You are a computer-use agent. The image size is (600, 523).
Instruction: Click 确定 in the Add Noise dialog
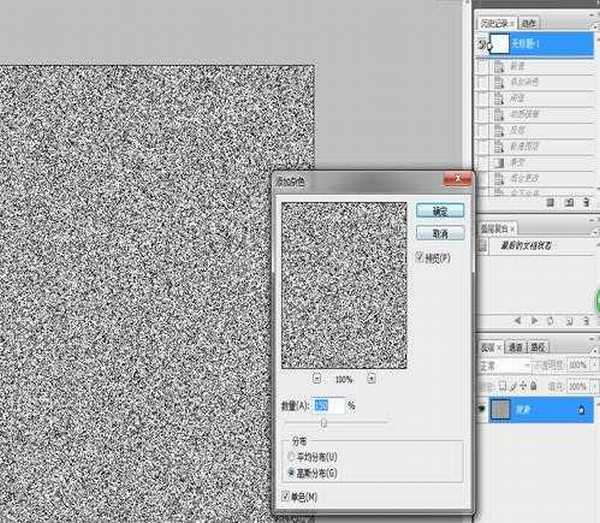coord(440,211)
